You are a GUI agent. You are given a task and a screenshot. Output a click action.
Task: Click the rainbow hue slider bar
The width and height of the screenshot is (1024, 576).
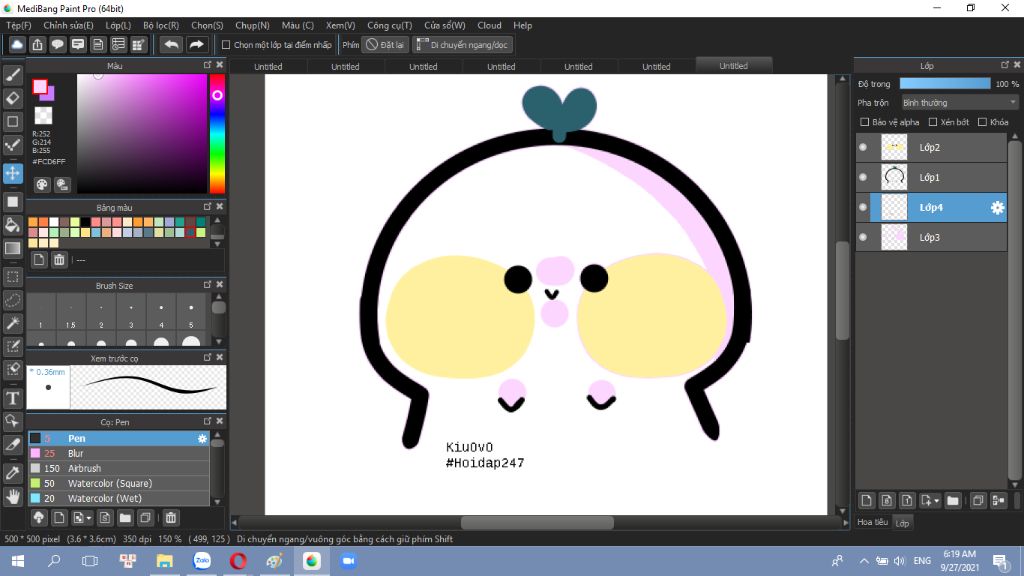click(x=217, y=133)
